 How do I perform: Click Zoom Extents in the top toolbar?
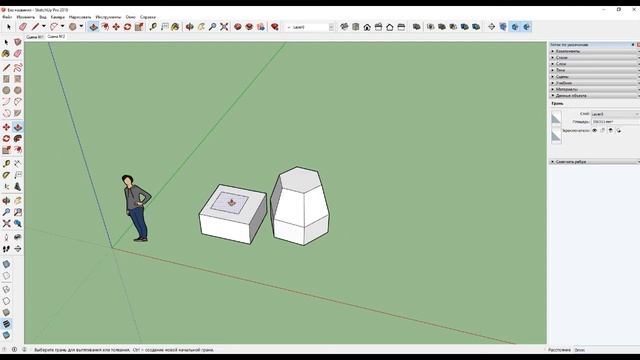pyautogui.click(x=224, y=27)
